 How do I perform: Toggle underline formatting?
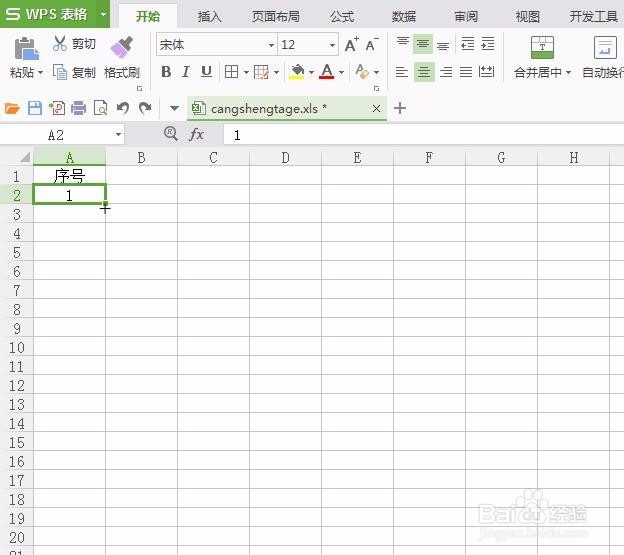click(206, 72)
